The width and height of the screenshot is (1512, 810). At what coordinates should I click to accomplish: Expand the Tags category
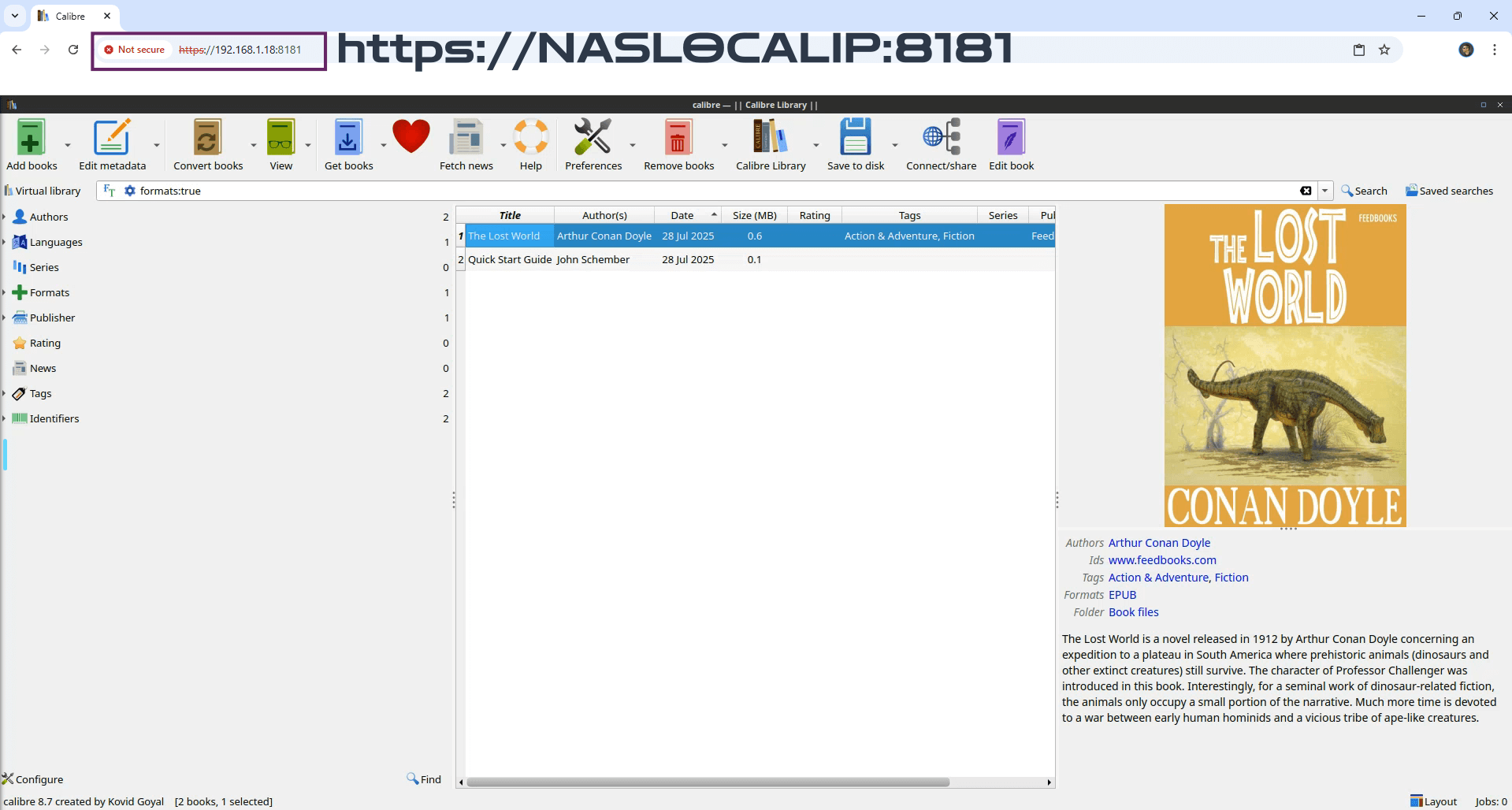(x=4, y=393)
